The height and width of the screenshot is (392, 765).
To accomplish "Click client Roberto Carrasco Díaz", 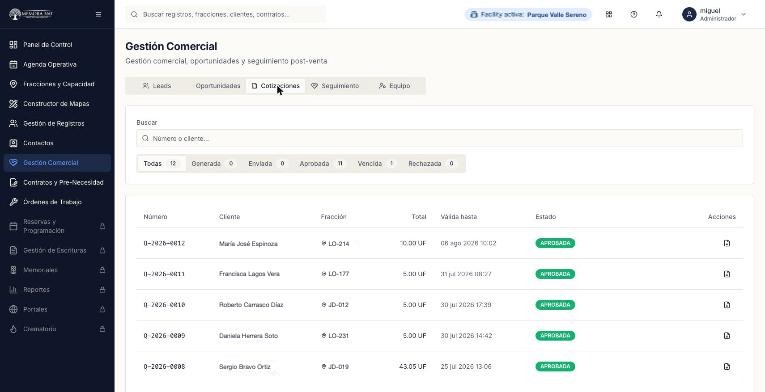I will pos(251,305).
